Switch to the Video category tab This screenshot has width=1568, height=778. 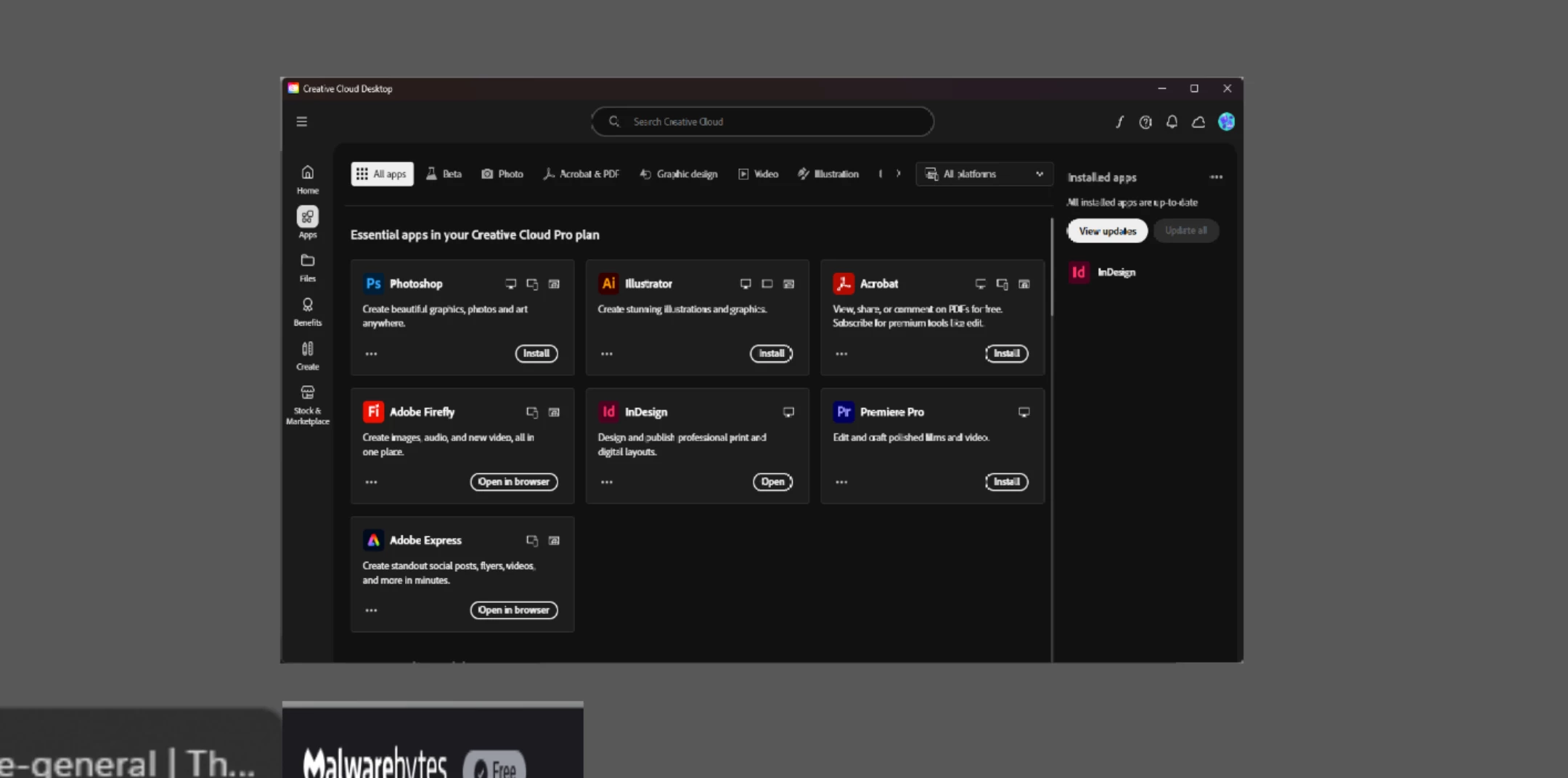(758, 174)
